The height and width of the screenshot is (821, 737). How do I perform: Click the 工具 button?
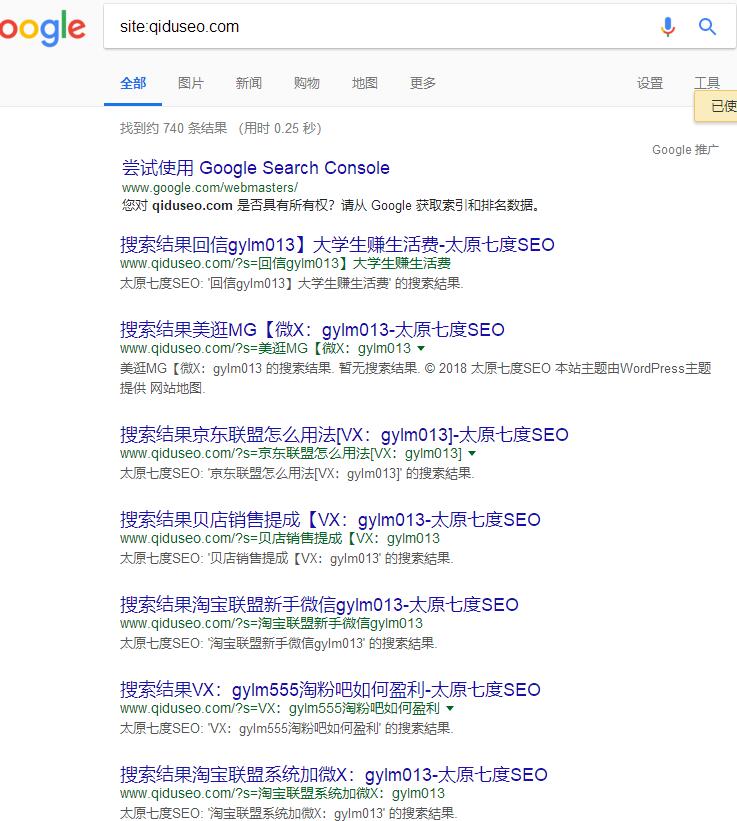(707, 83)
